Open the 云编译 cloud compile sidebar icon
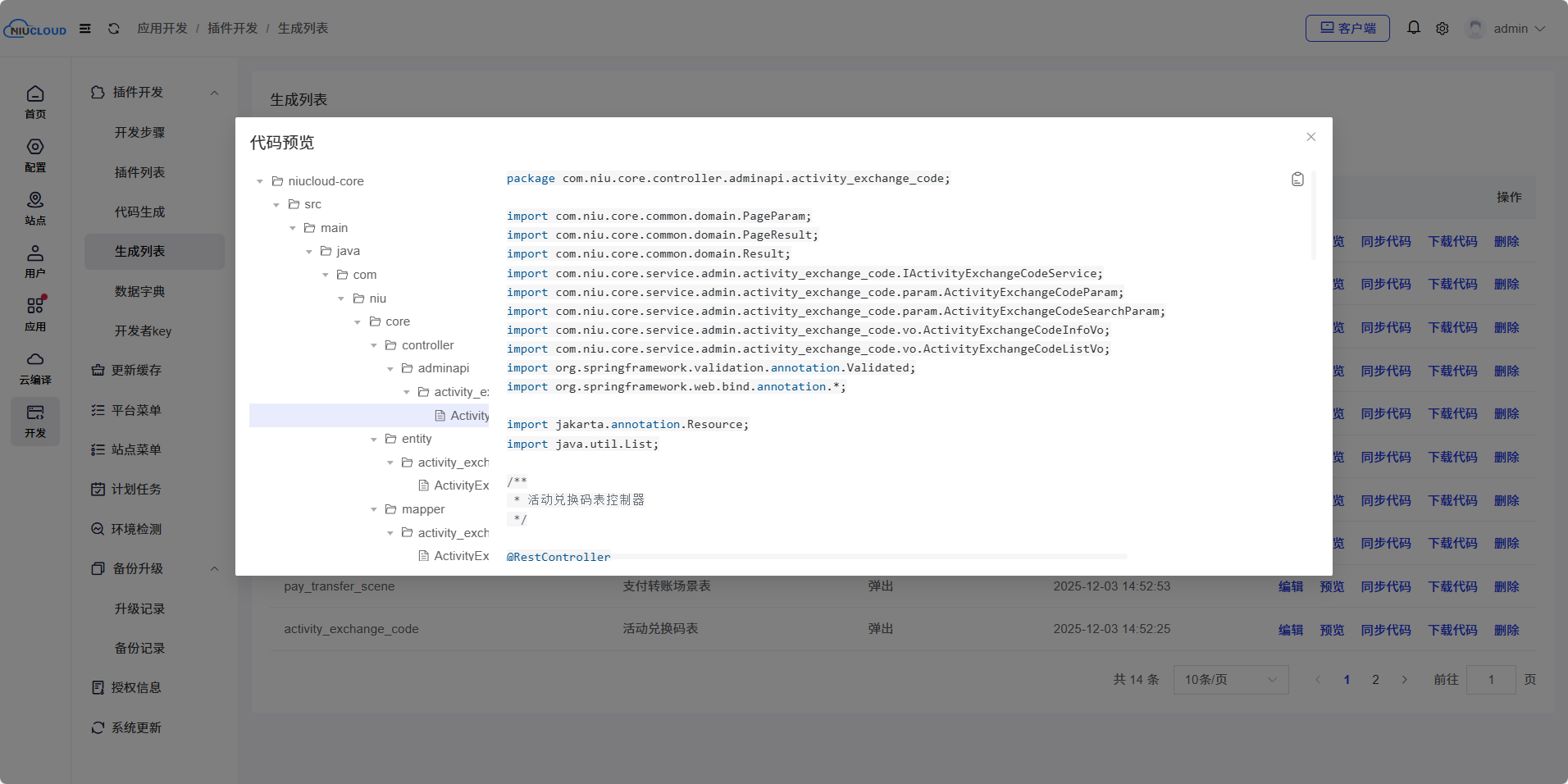This screenshot has width=1568, height=784. tap(35, 367)
